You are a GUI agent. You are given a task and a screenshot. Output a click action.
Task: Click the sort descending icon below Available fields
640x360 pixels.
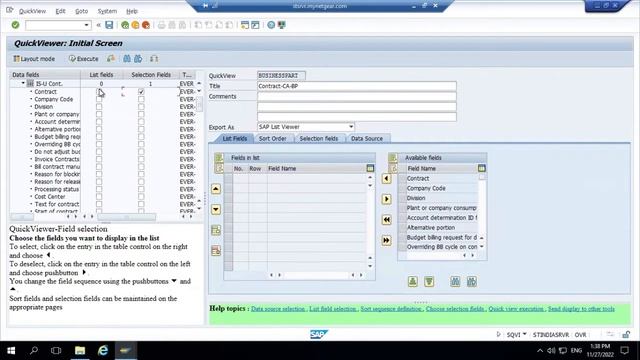429,281
